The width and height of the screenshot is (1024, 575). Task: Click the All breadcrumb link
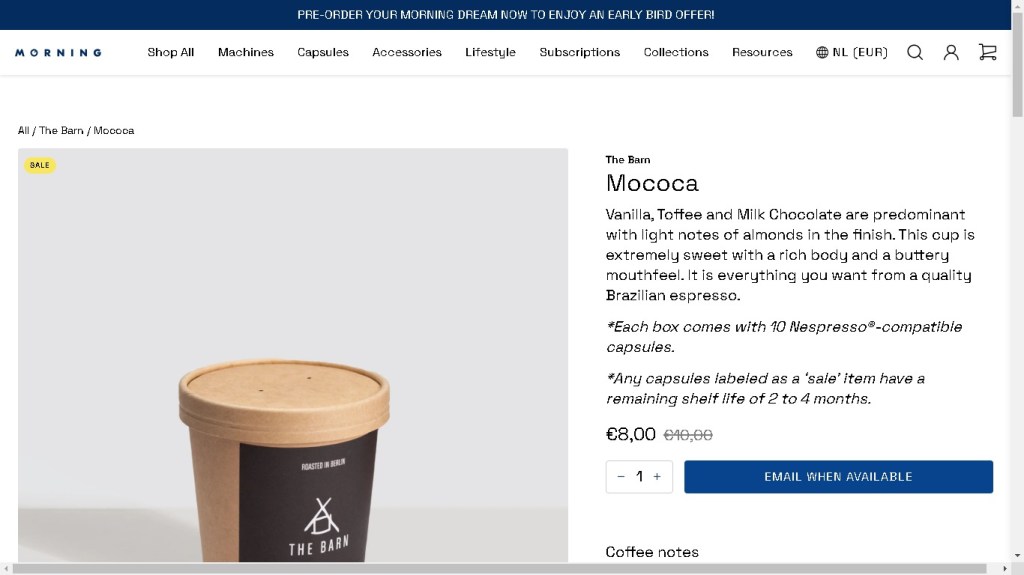pyautogui.click(x=23, y=131)
